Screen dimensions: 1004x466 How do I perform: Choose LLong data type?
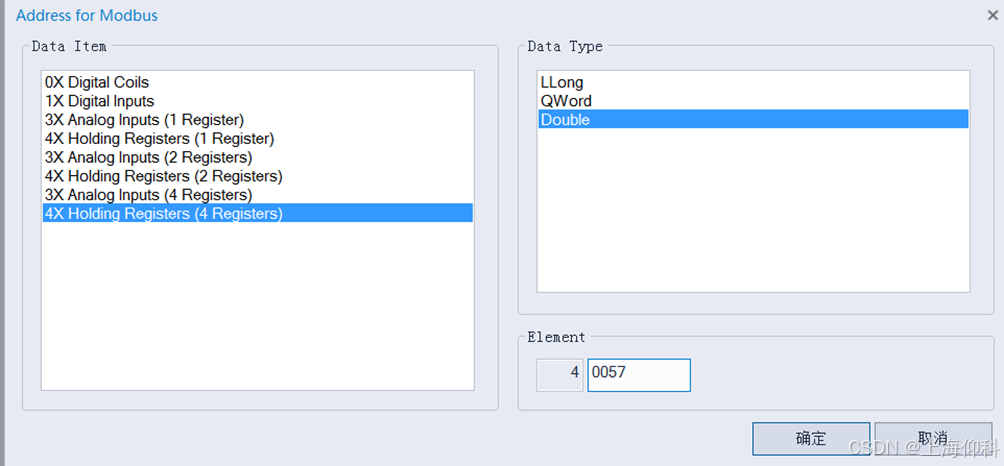[753, 83]
